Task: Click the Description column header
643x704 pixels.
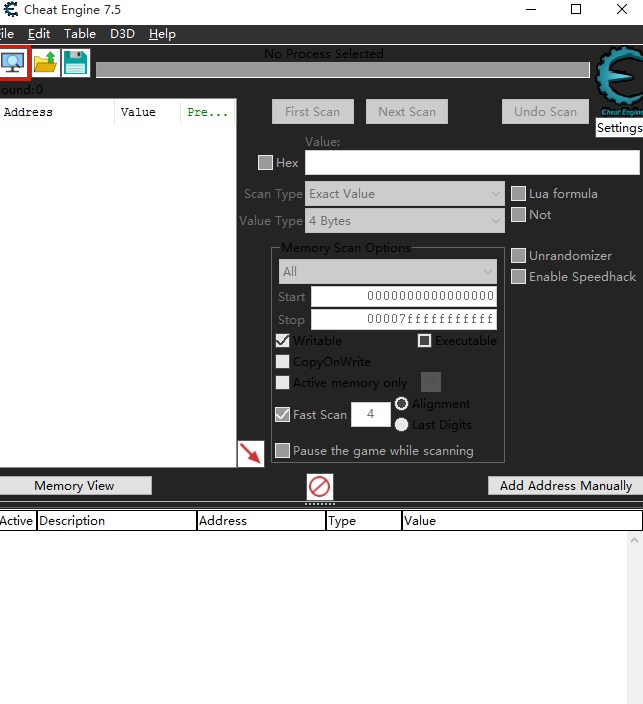Action: (x=117, y=521)
